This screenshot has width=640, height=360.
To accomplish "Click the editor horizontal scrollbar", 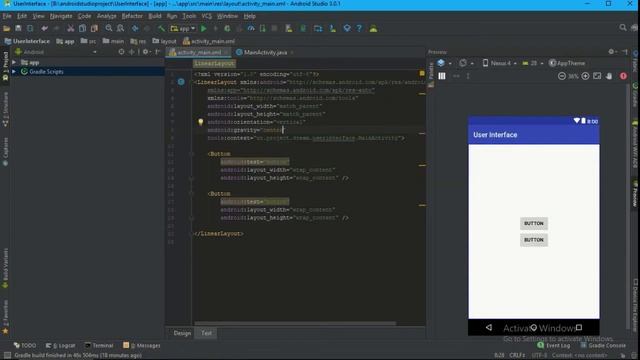I will (x=295, y=324).
